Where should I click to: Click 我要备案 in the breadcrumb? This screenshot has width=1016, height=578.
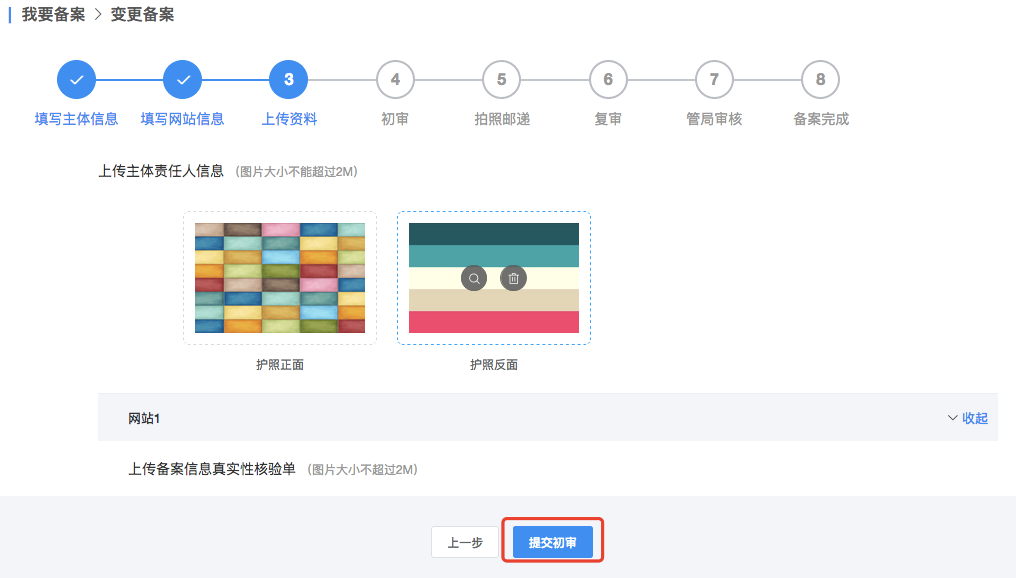point(53,15)
